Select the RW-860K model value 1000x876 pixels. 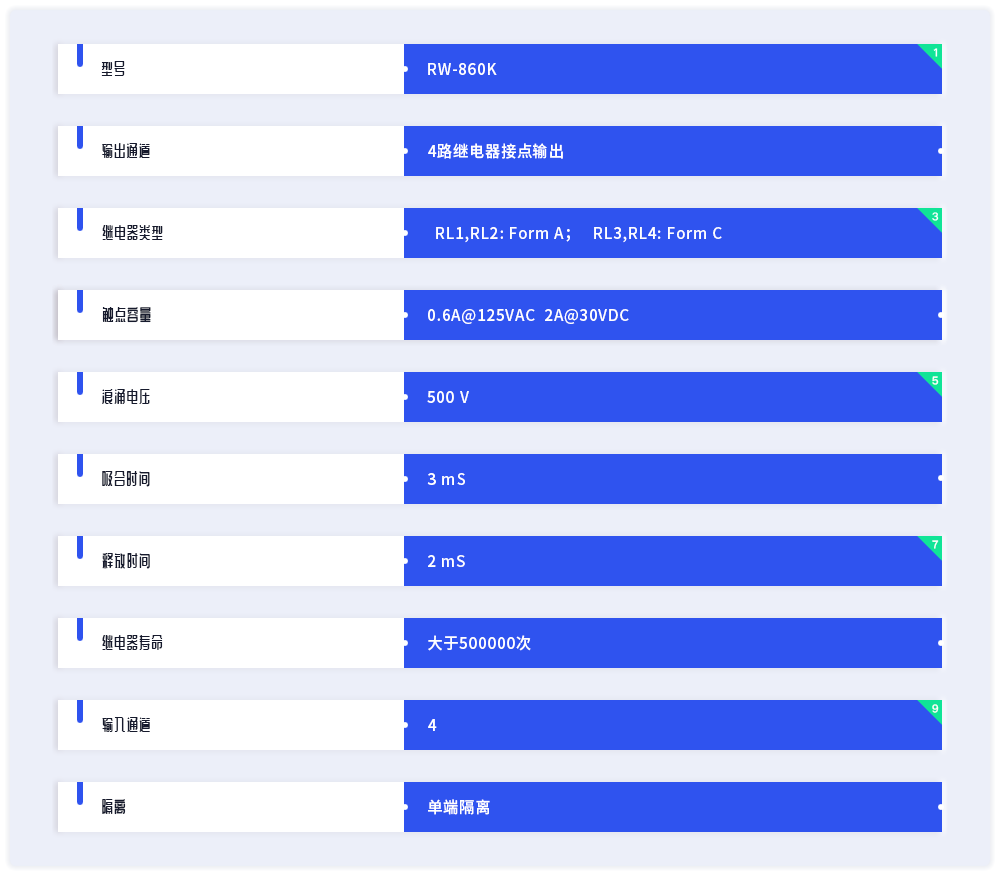point(462,69)
